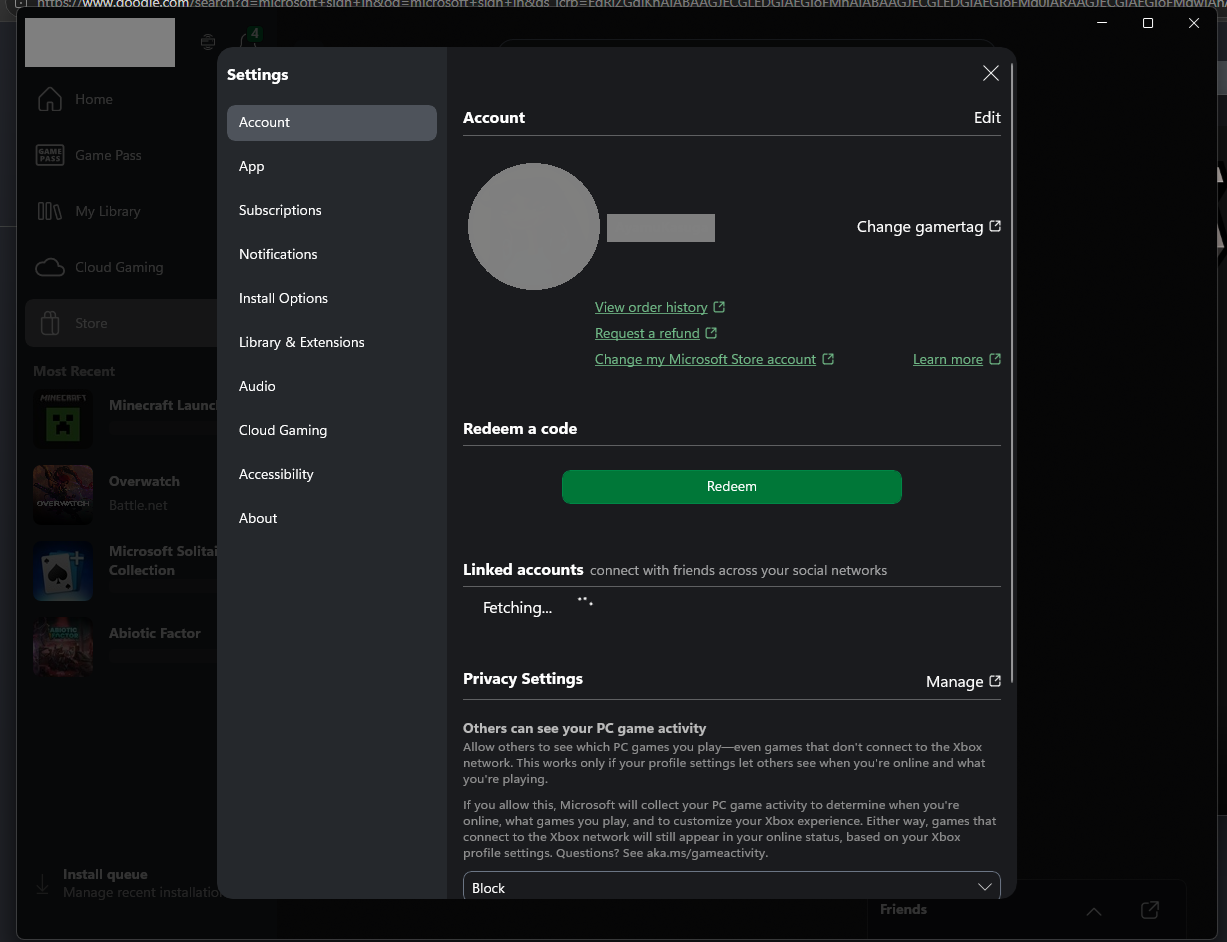
Task: Click Edit in the Account header
Action: [987, 117]
